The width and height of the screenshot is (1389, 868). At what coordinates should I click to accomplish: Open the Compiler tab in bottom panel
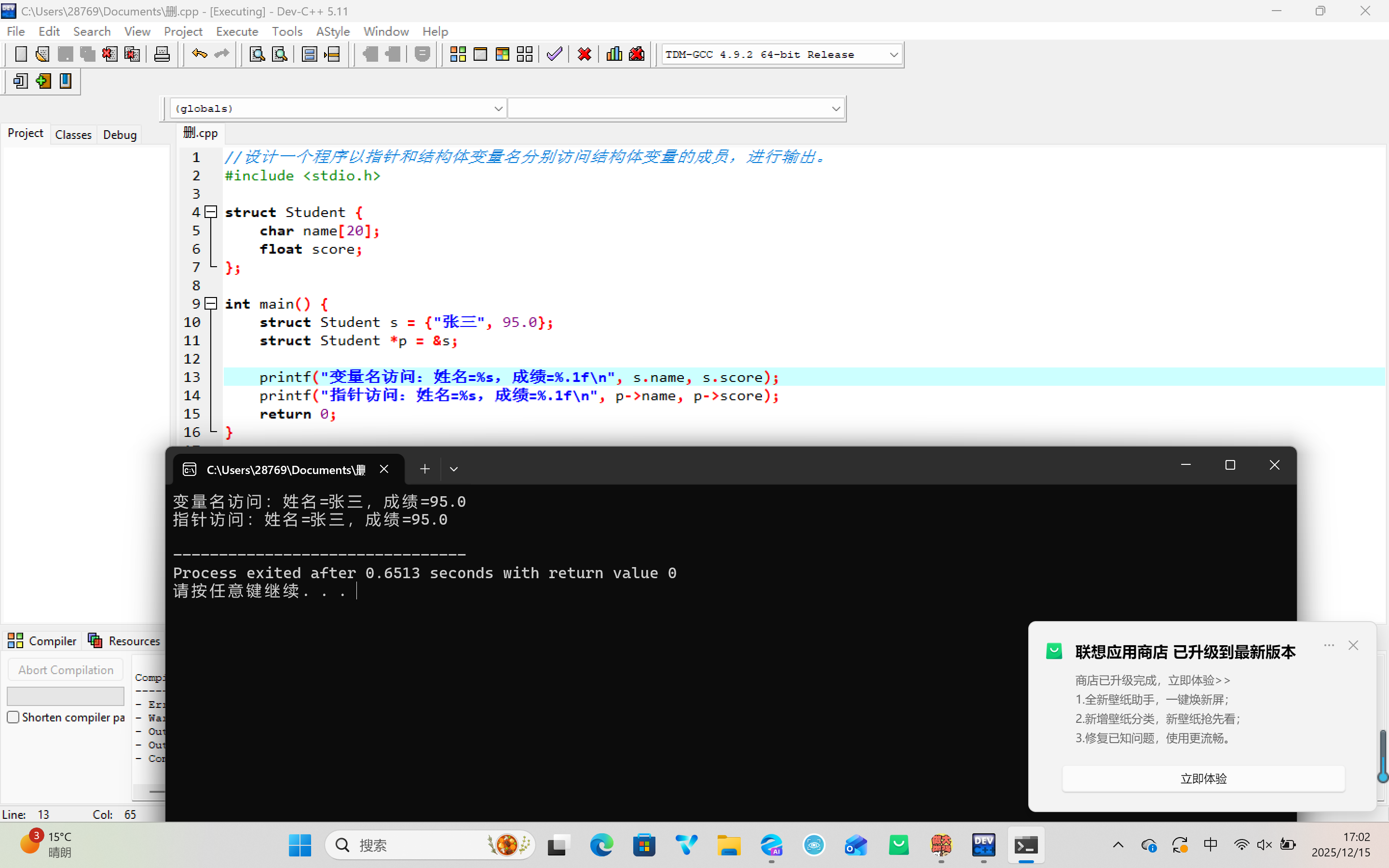(42, 641)
